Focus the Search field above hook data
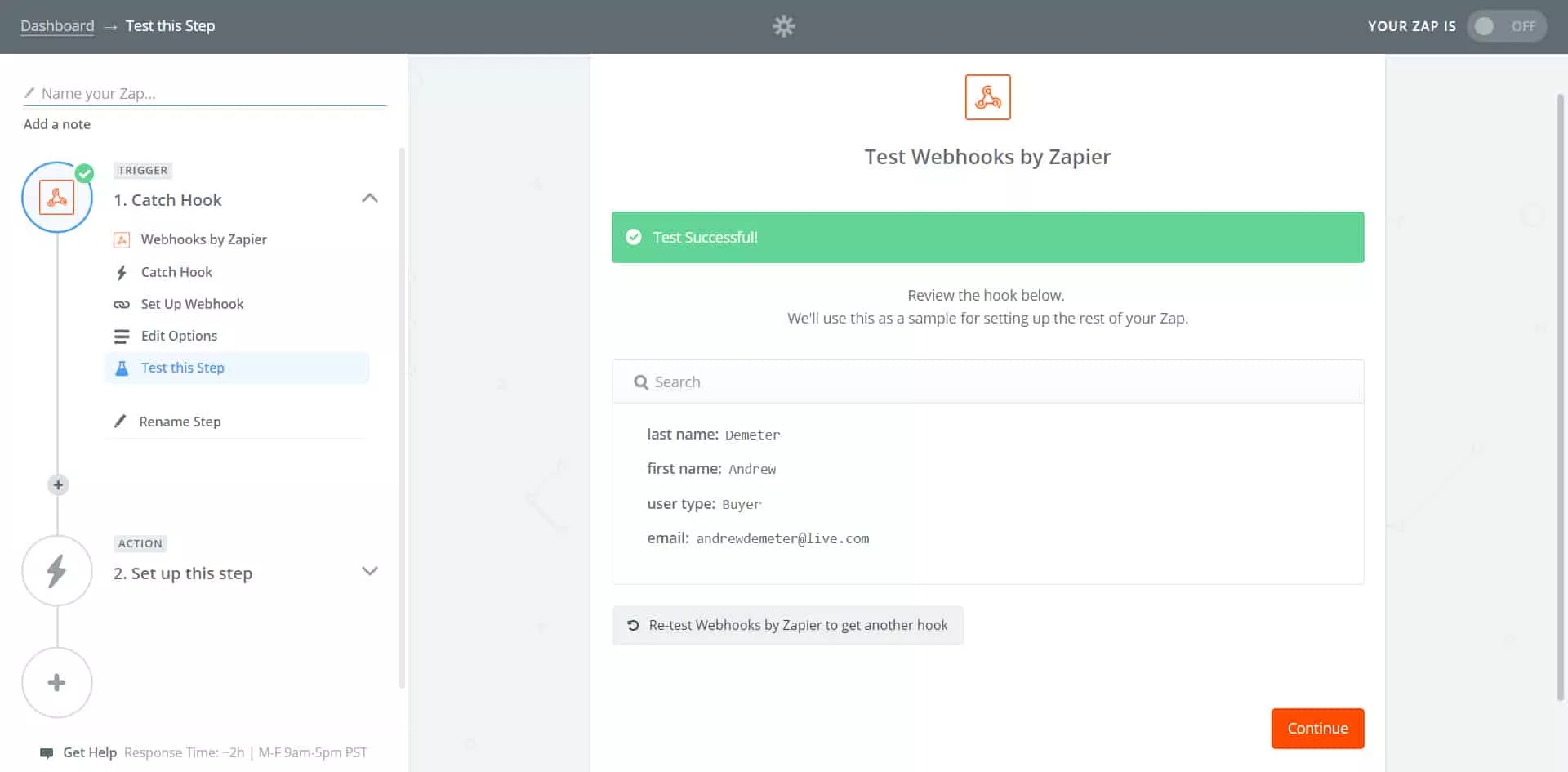1568x772 pixels. (x=987, y=382)
